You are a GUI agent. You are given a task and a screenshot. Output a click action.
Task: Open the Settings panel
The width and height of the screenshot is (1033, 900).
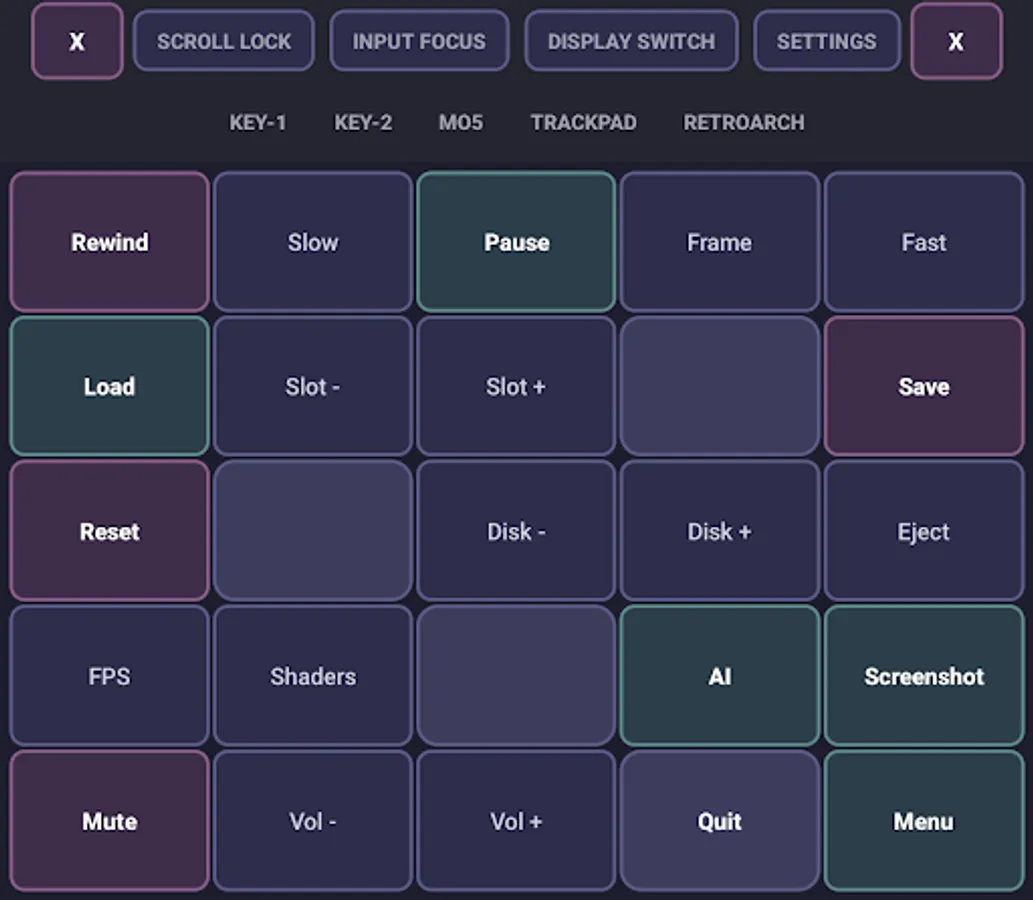(x=827, y=41)
